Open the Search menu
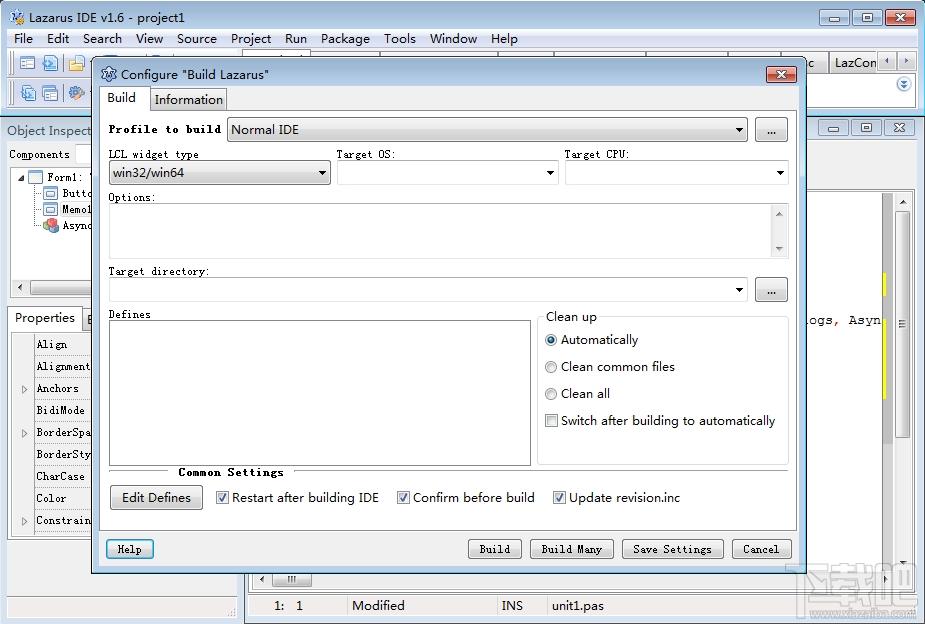 pyautogui.click(x=102, y=39)
